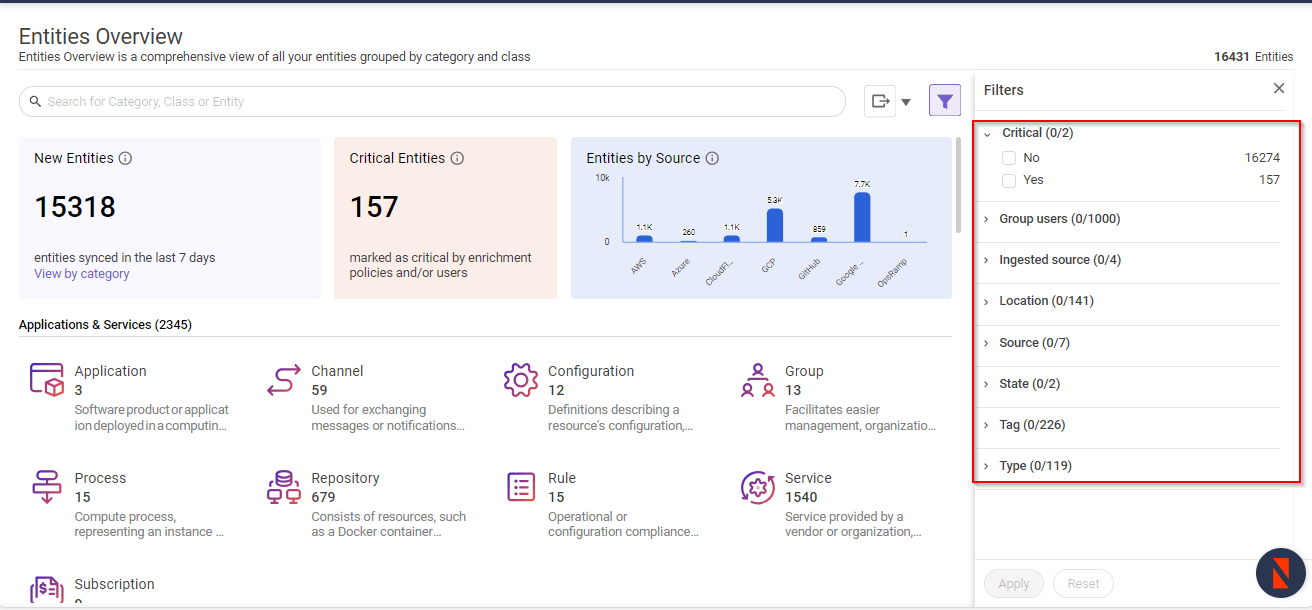Open the export options dropdown arrow
Screen dimensions: 1312x610
click(x=906, y=100)
